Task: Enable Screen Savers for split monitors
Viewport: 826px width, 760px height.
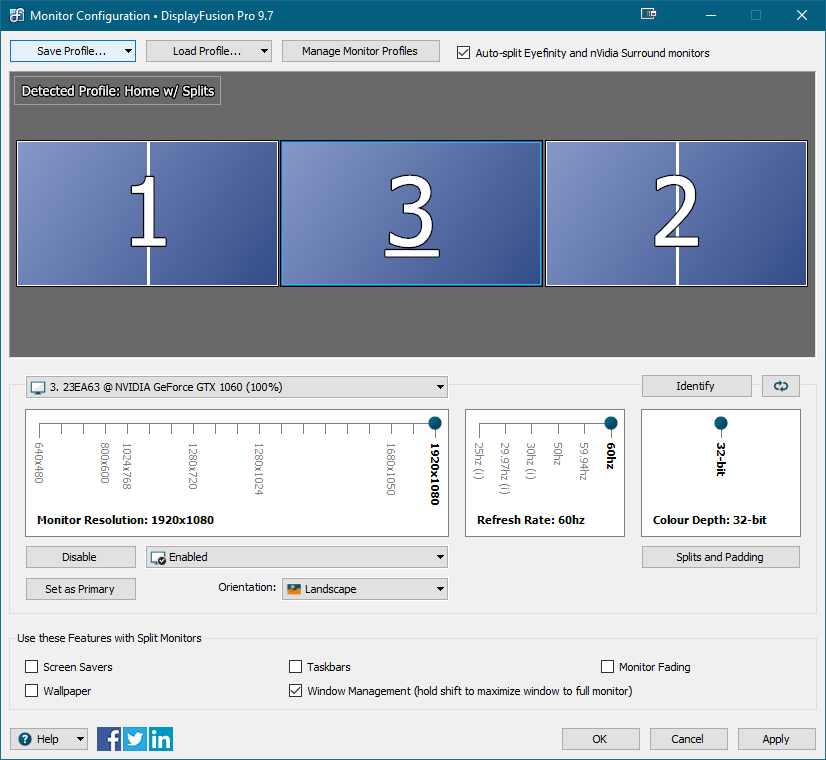Action: (x=32, y=667)
